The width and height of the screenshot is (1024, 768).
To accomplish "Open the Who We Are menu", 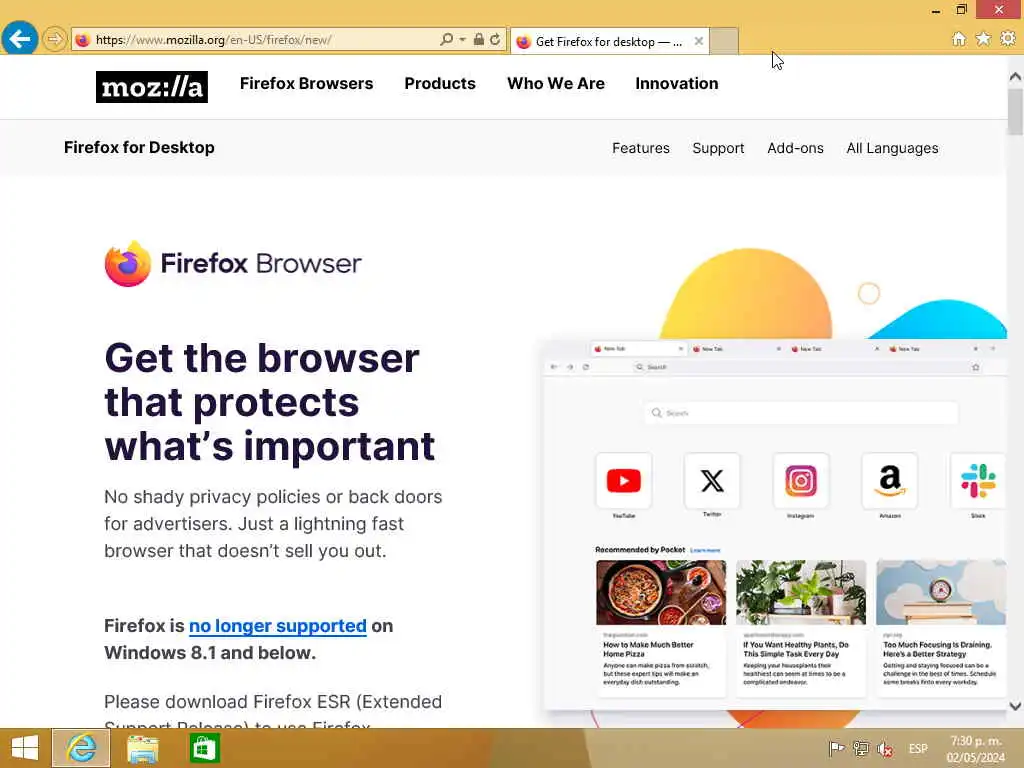I will (x=556, y=84).
